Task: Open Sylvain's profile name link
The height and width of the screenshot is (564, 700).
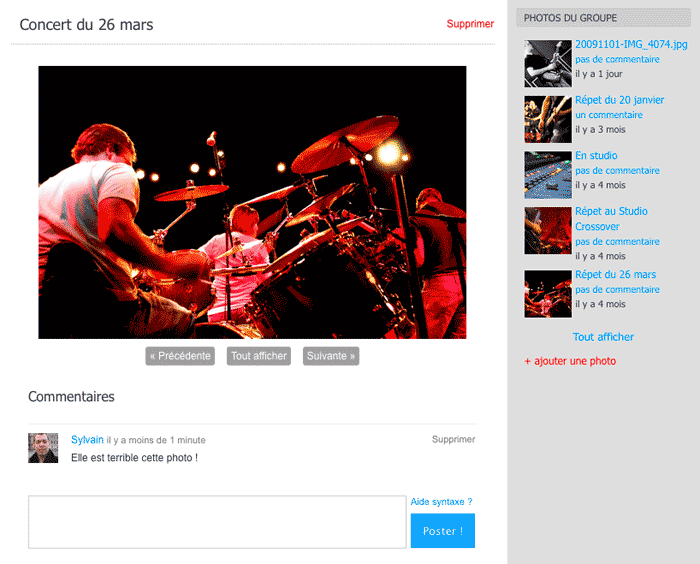Action: 87,439
